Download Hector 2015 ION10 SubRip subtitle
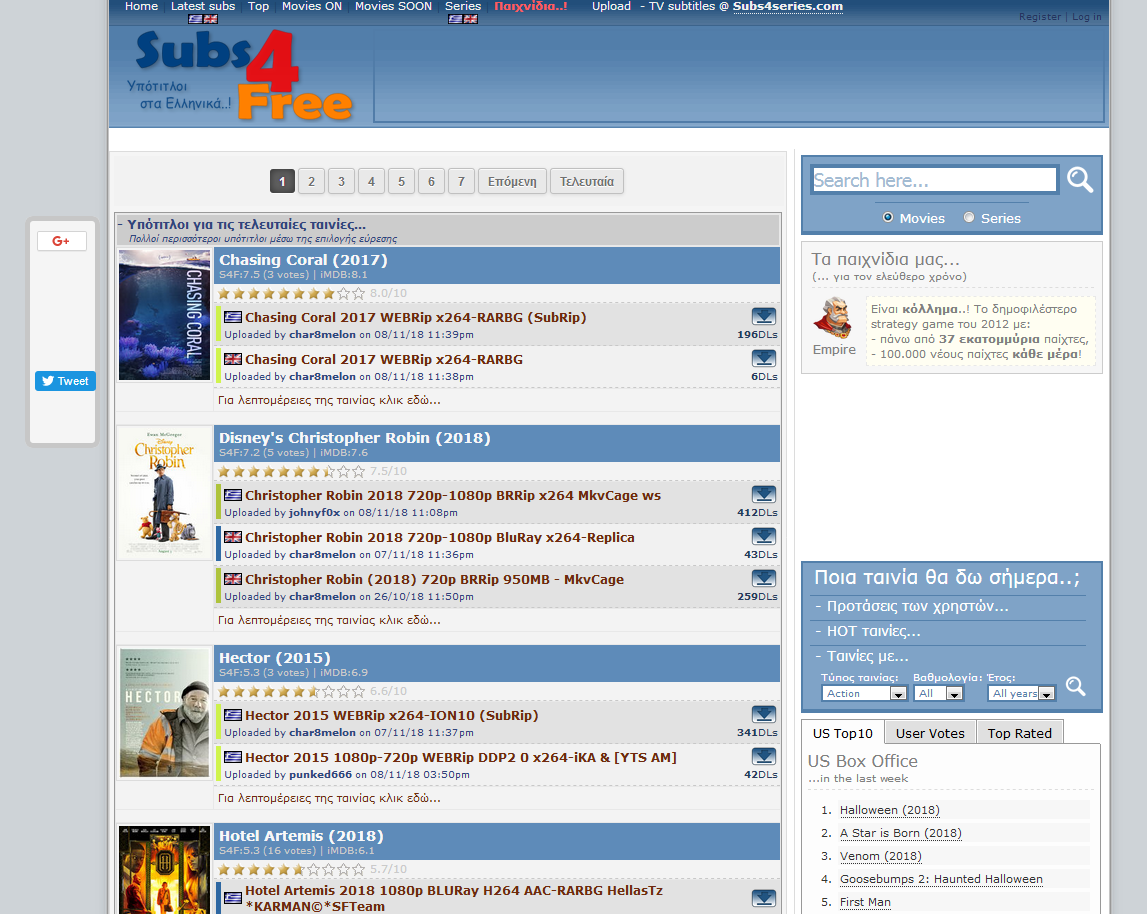Viewport: 1147px width, 914px height. pos(764,715)
